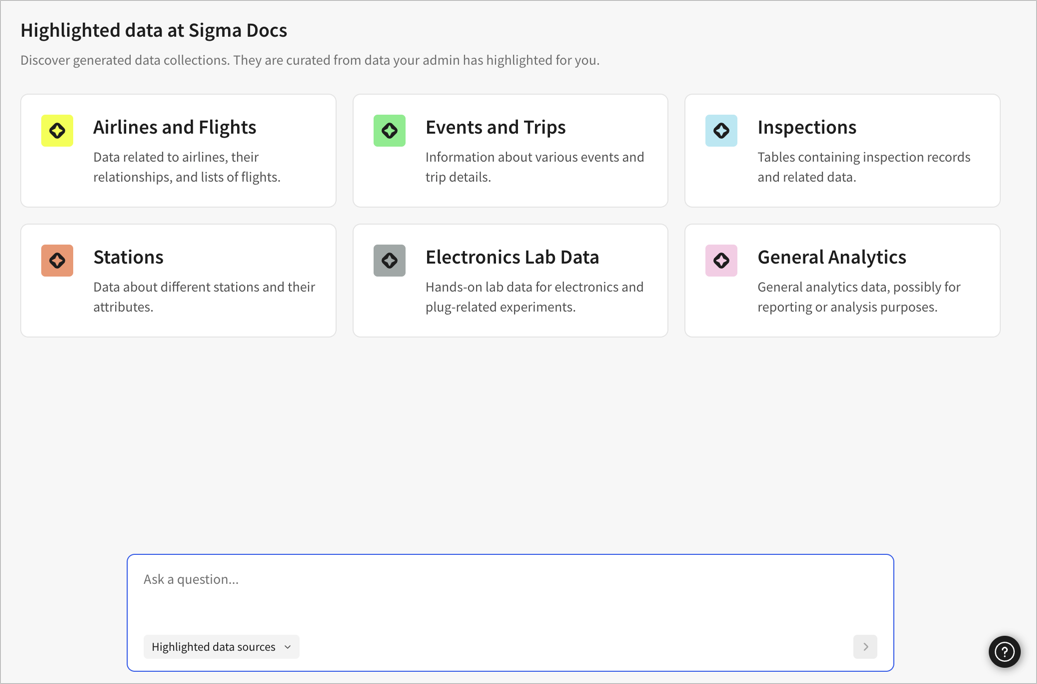Viewport: 1037px width, 684px height.
Task: Click the Highlighted data at Sigma Docs heading
Action: pyautogui.click(x=153, y=30)
